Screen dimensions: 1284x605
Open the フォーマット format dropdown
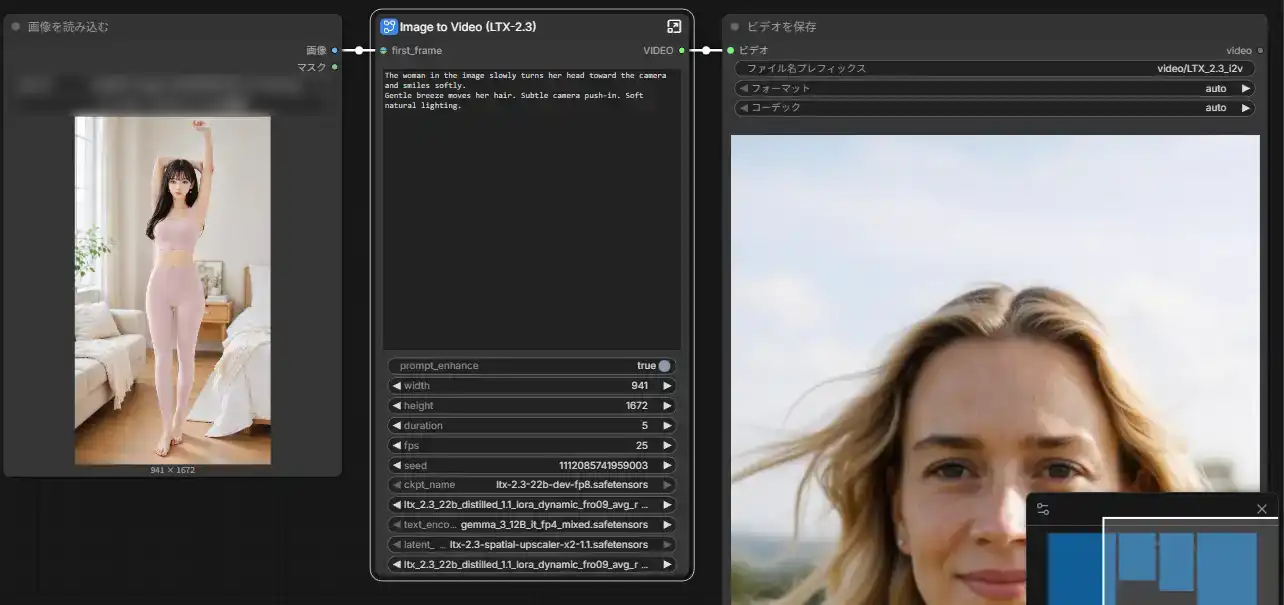tap(995, 88)
